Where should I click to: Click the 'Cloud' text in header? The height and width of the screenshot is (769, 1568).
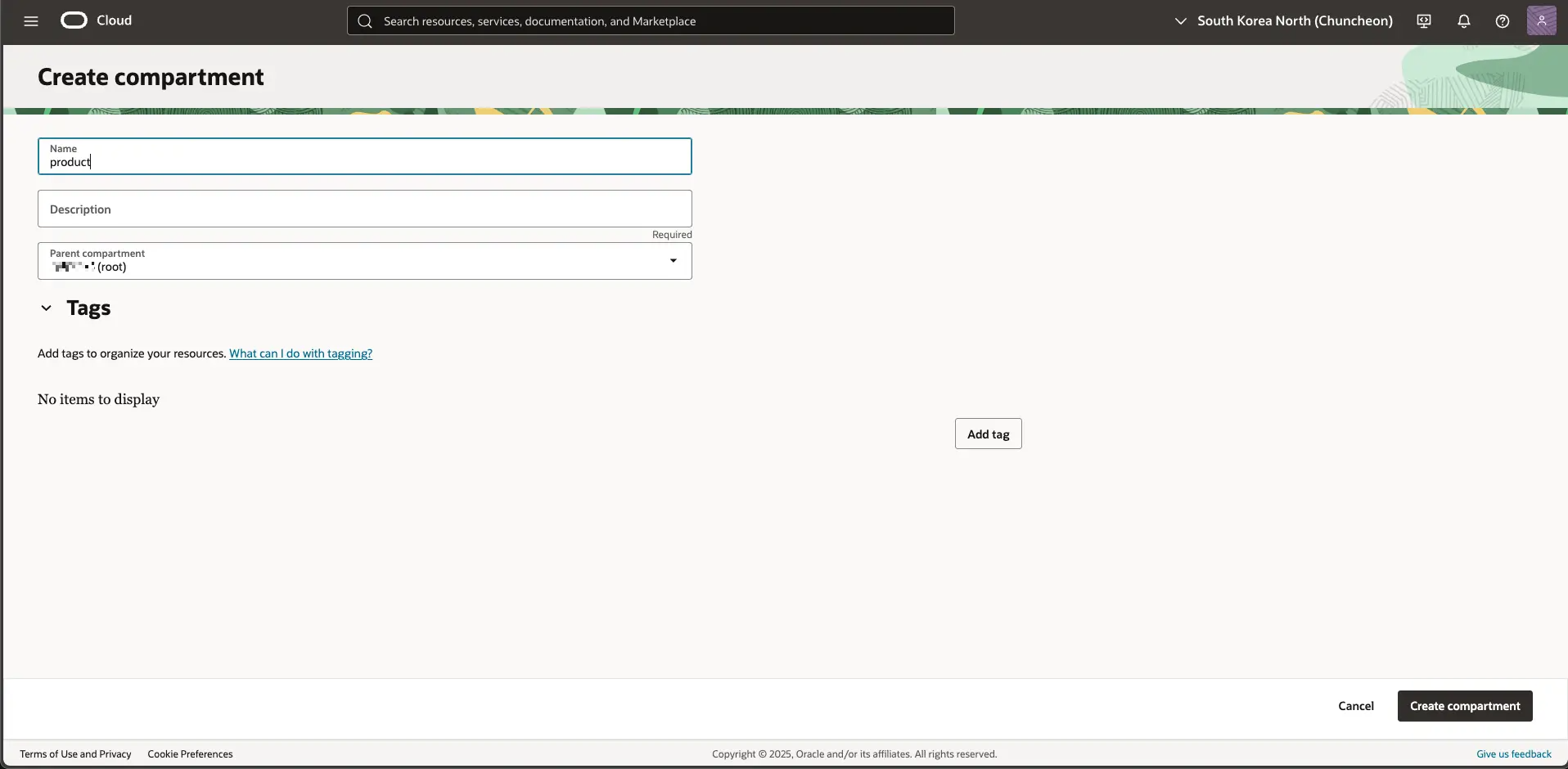pos(115,20)
